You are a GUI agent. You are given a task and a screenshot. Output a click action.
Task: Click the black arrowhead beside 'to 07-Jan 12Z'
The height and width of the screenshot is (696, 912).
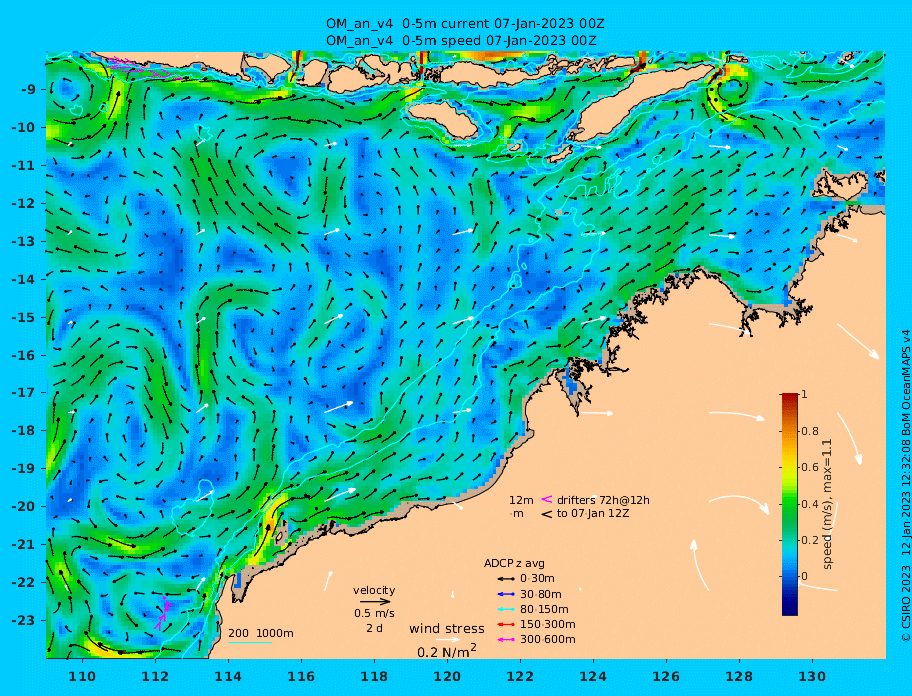(547, 514)
